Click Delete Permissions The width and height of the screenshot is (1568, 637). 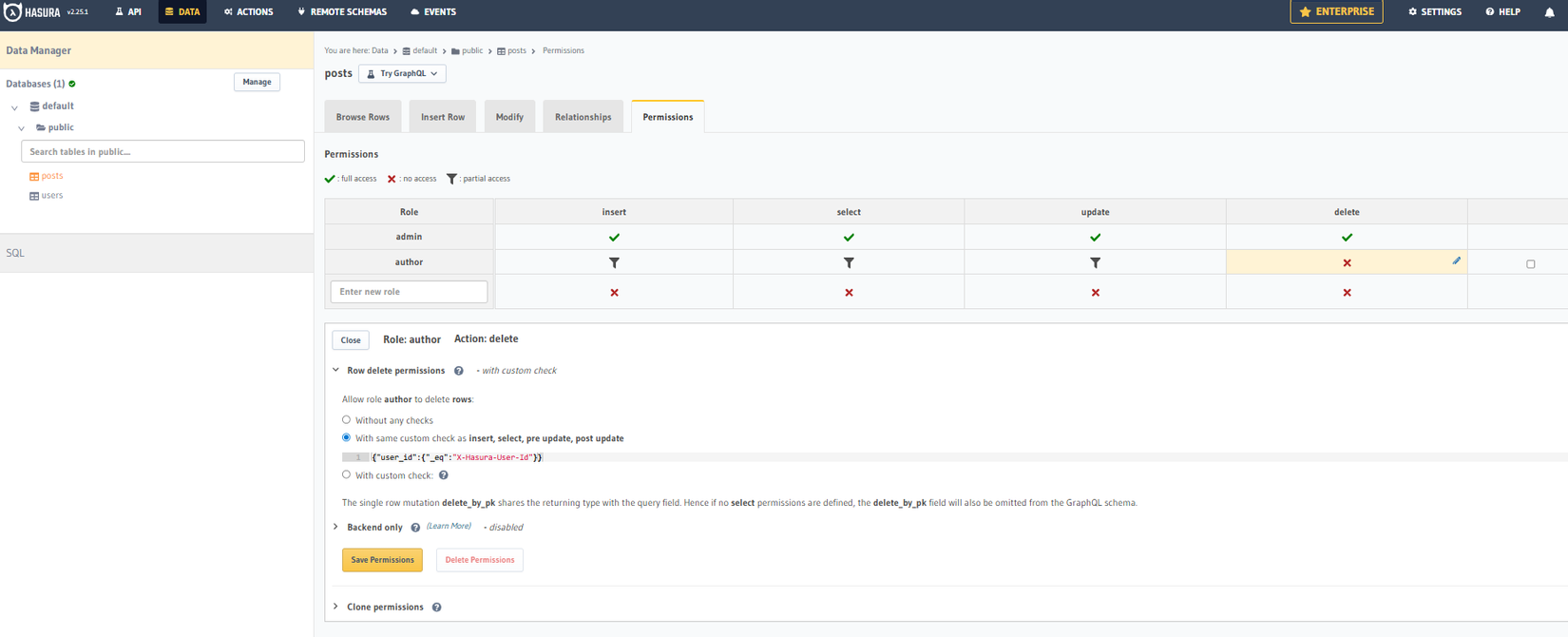pos(479,560)
